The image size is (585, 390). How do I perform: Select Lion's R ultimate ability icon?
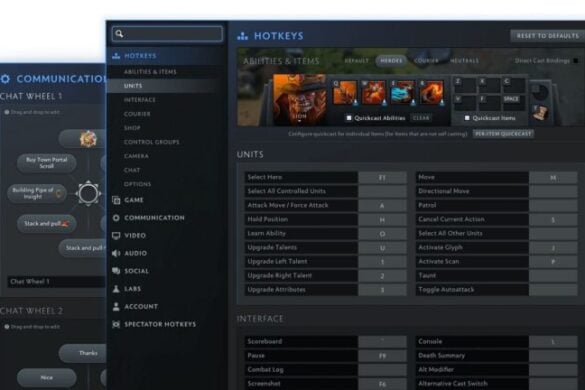click(431, 92)
